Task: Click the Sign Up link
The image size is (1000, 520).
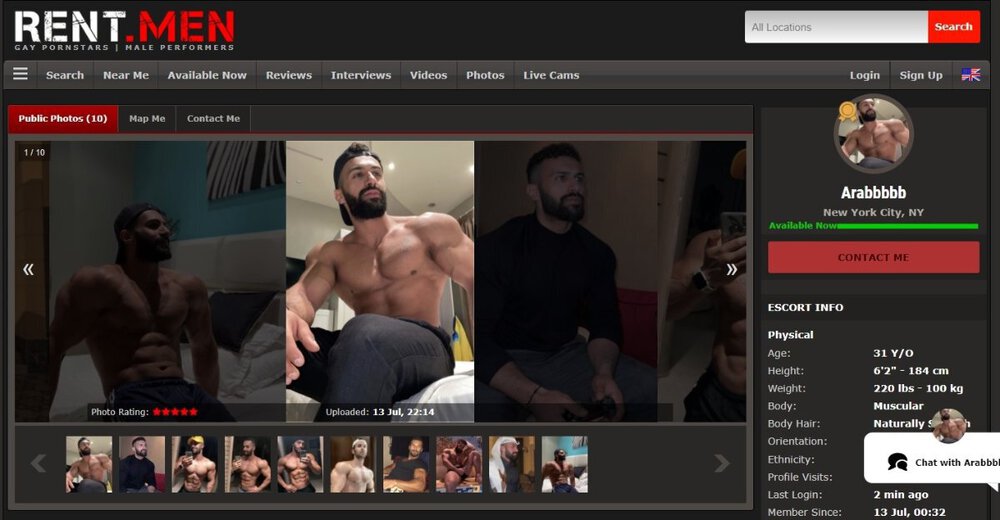Action: tap(920, 75)
